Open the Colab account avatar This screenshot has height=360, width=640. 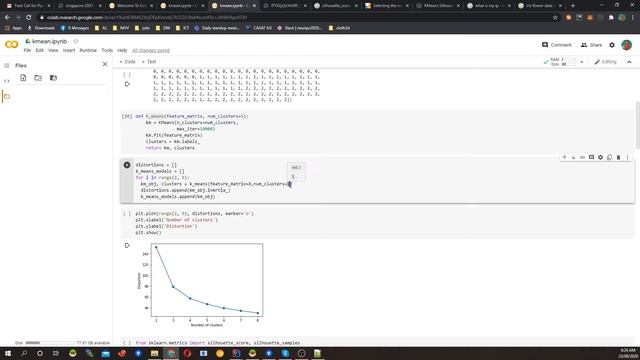pos(627,45)
